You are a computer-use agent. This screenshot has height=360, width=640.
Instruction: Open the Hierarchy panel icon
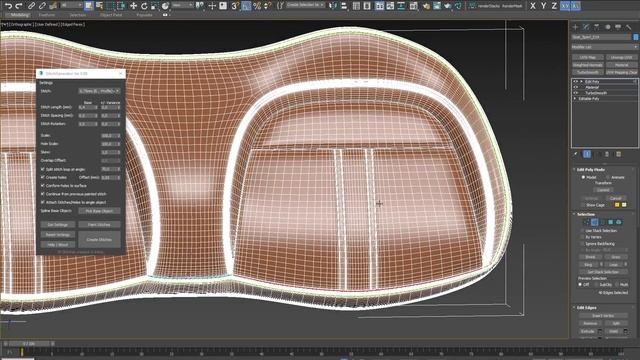pos(596,27)
